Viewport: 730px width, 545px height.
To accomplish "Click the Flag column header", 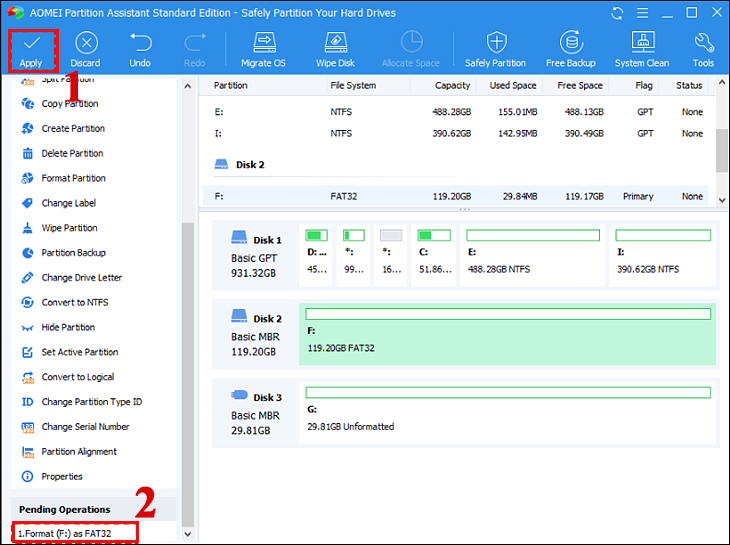I will 644,86.
